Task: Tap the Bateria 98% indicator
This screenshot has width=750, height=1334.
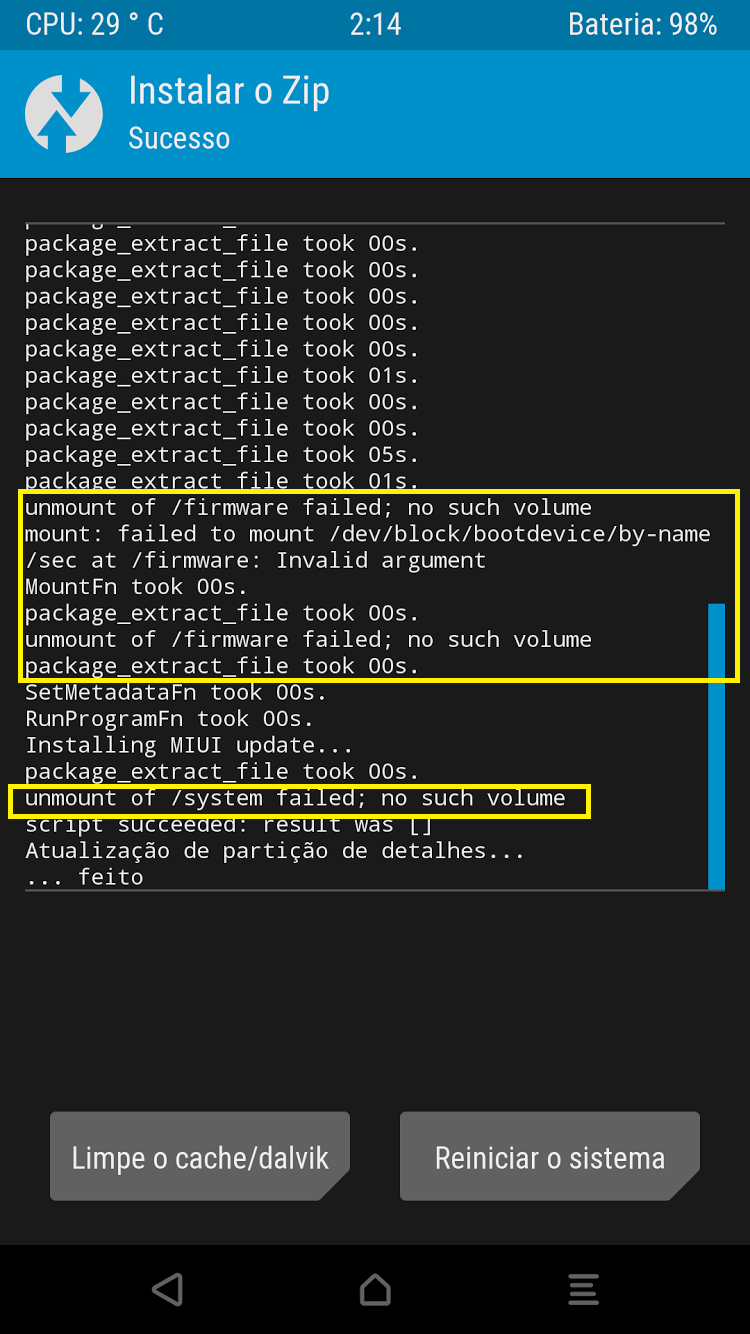Action: [643, 24]
